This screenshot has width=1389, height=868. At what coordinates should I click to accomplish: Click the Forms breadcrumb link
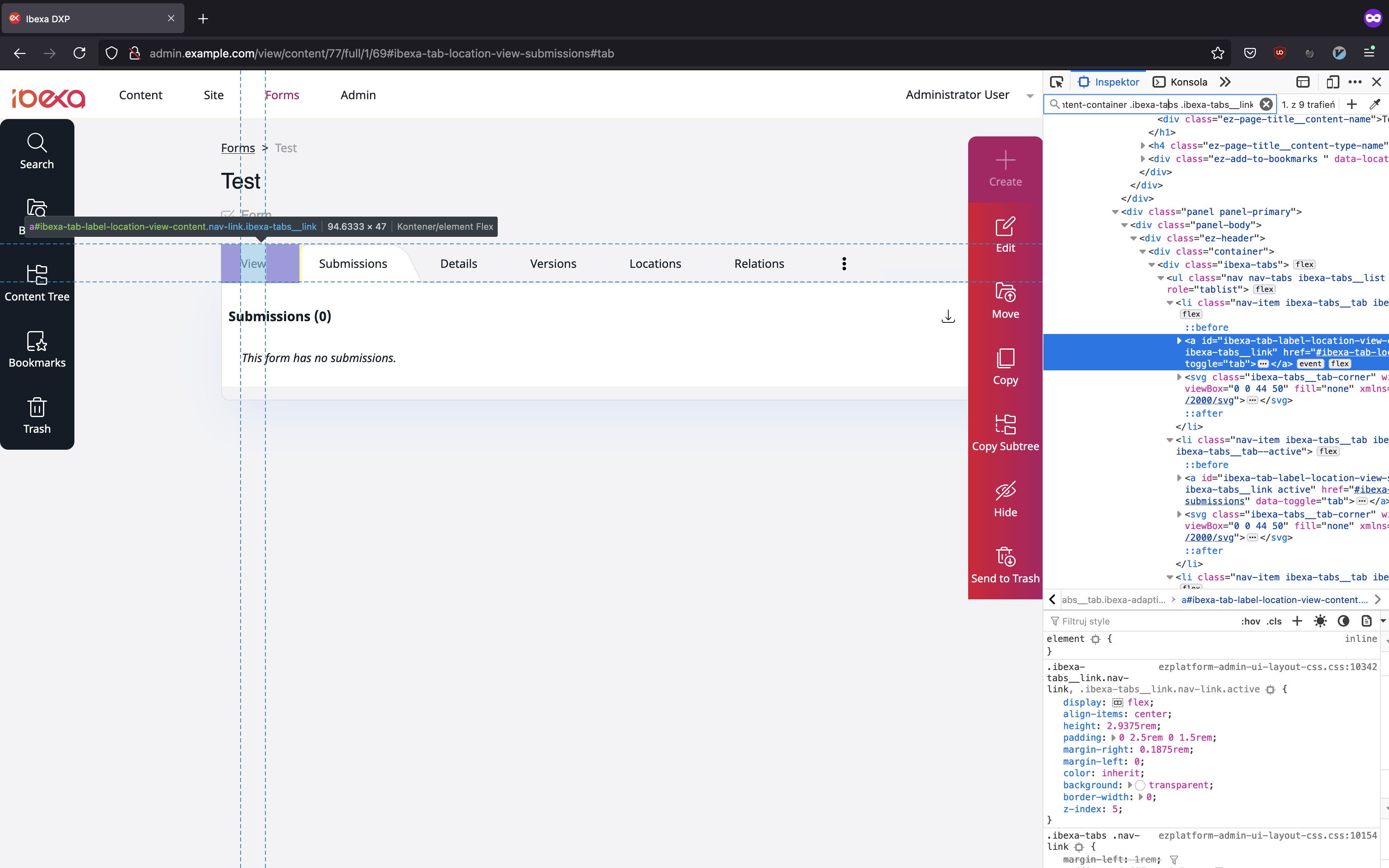(238, 148)
